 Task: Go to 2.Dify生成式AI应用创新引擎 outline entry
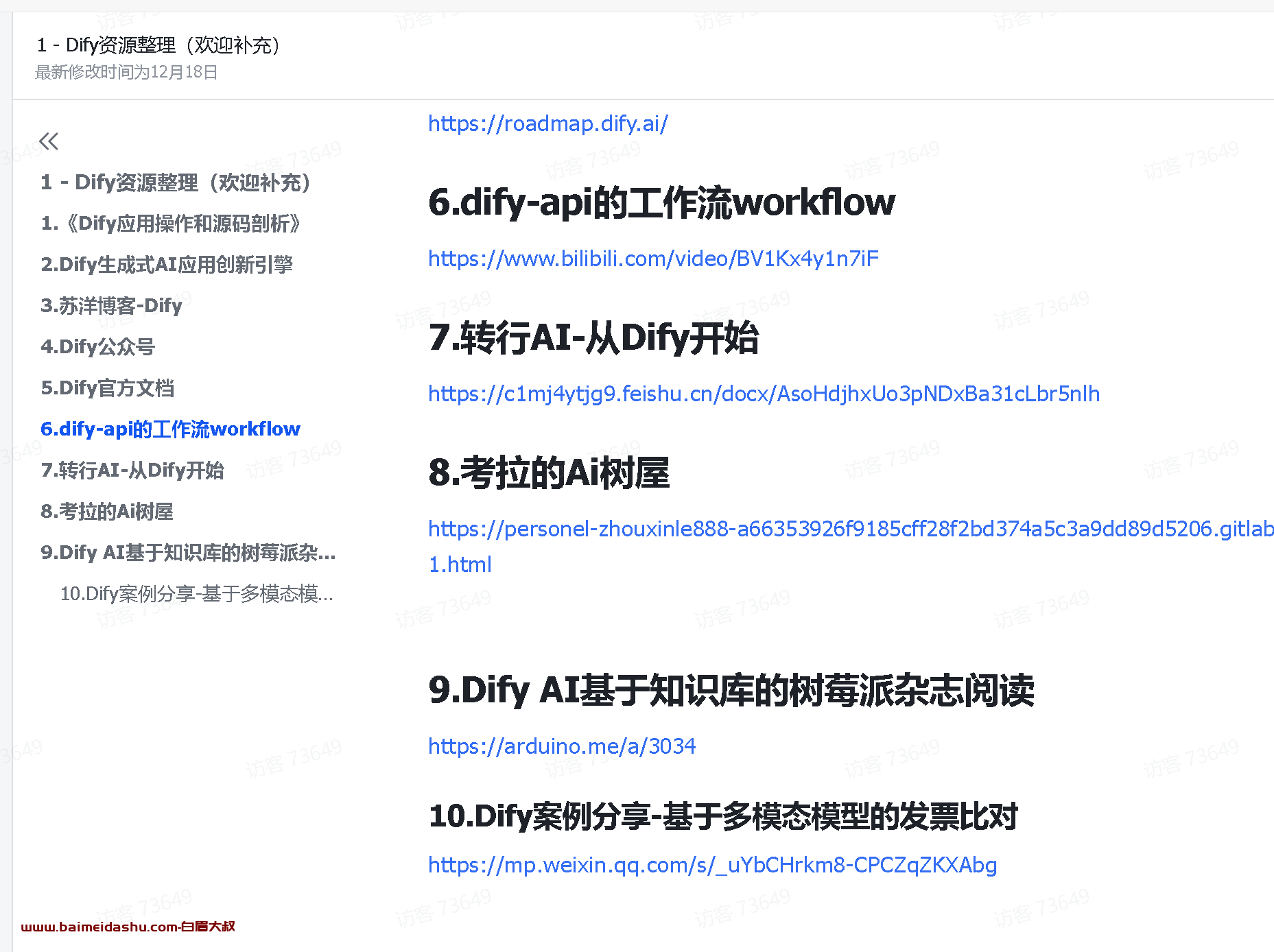[167, 265]
